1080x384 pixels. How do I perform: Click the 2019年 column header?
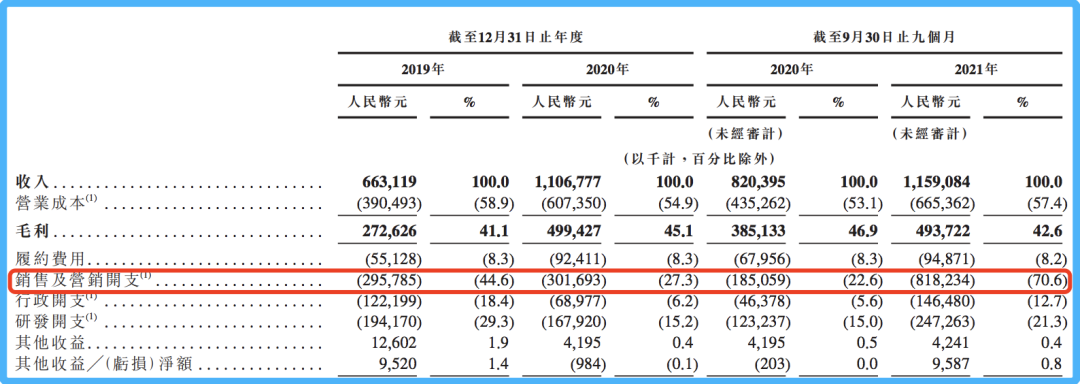(423, 70)
